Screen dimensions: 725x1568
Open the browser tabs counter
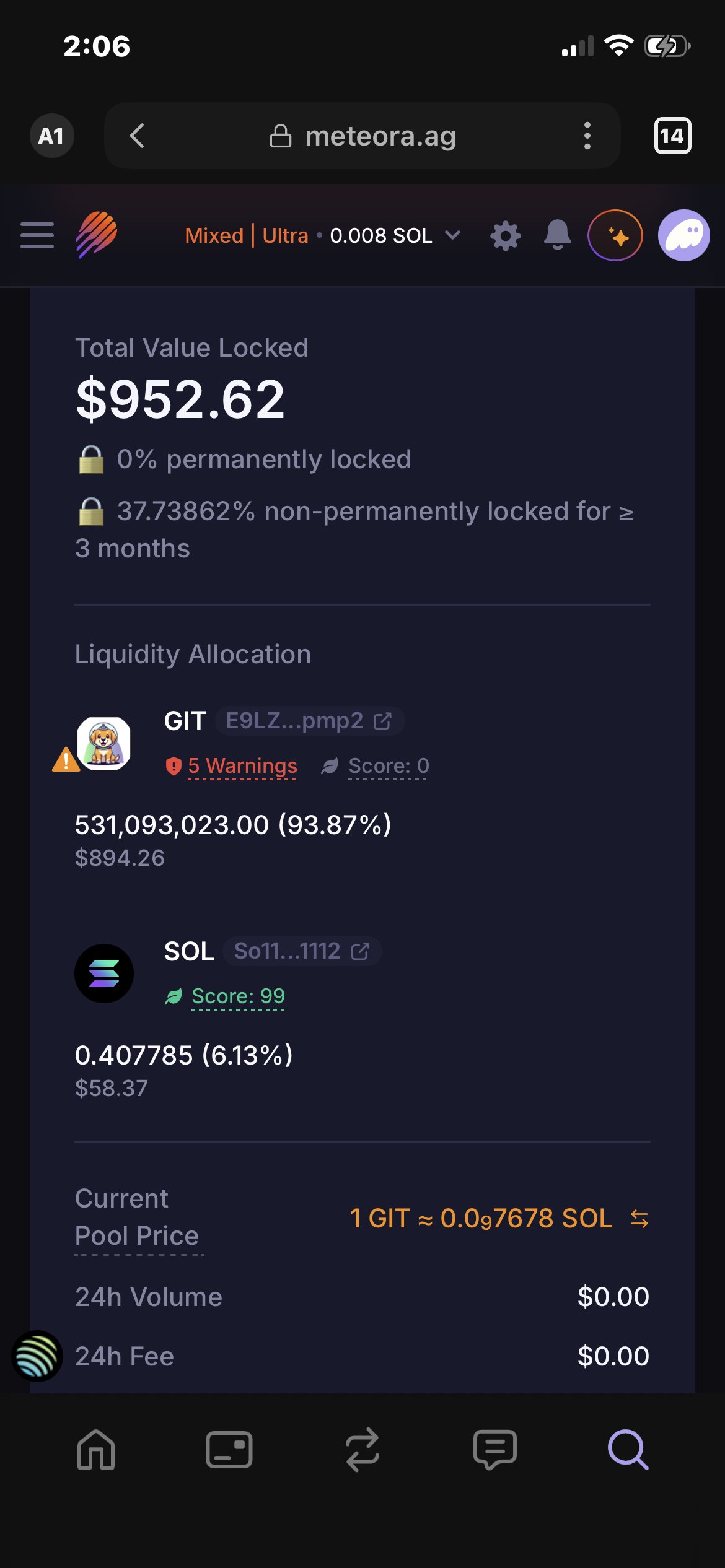click(x=672, y=136)
